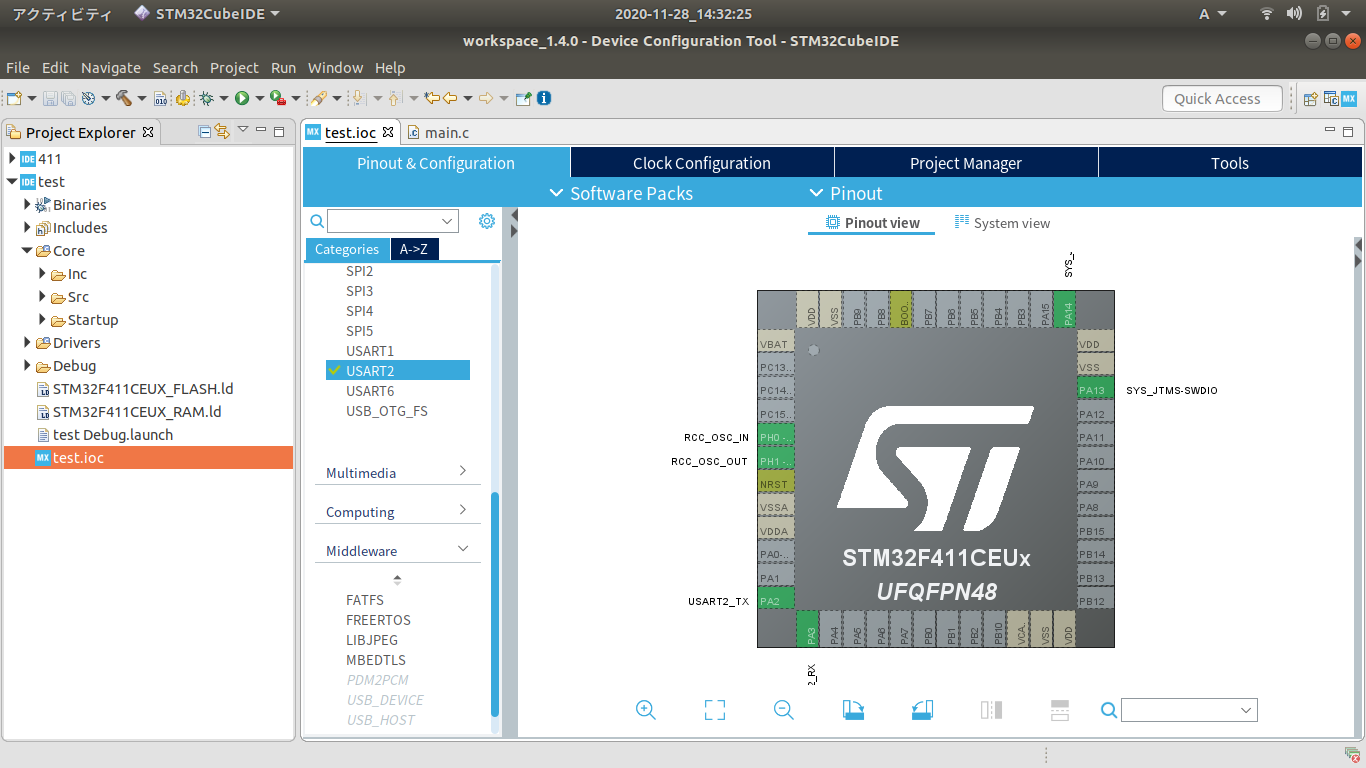Screen dimensions: 1366x768
Task: Expand the Core folder in Project Explorer
Action: [x=27, y=250]
